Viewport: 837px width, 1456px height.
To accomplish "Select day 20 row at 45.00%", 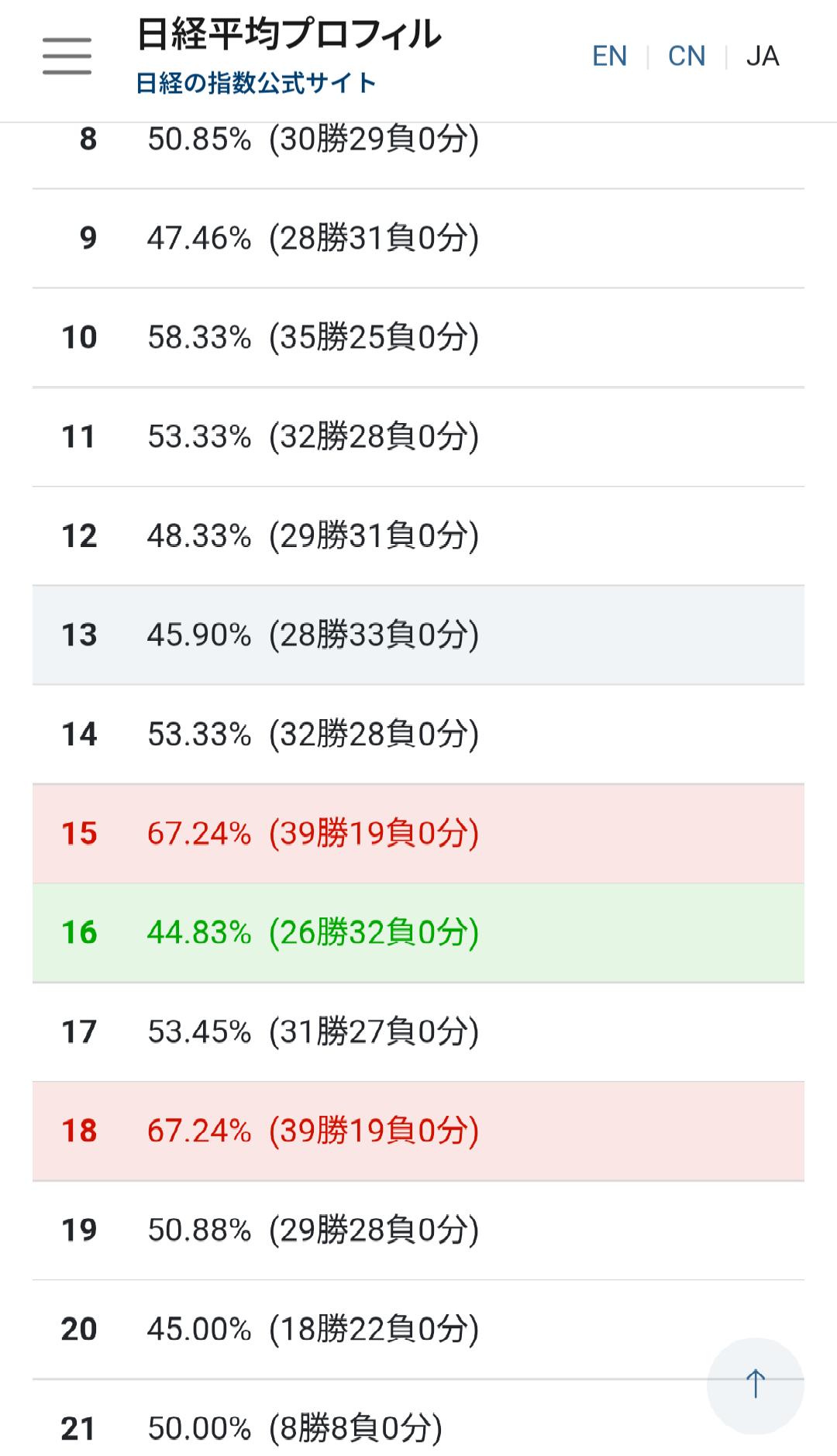I will 418,1329.
